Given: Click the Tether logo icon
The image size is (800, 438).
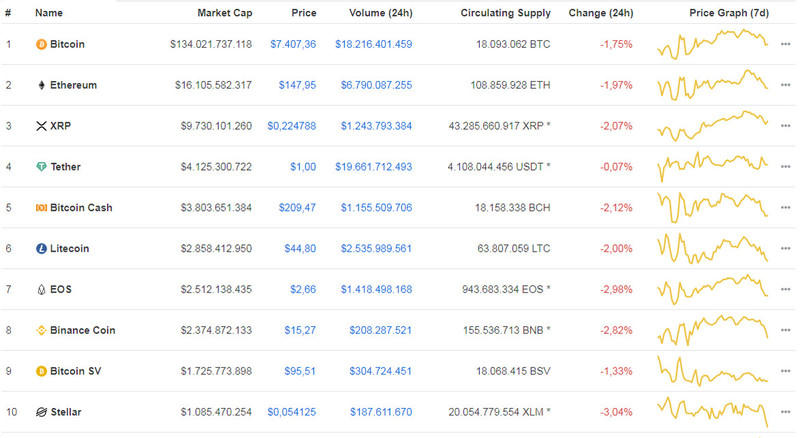Looking at the screenshot, I should pos(41,167).
